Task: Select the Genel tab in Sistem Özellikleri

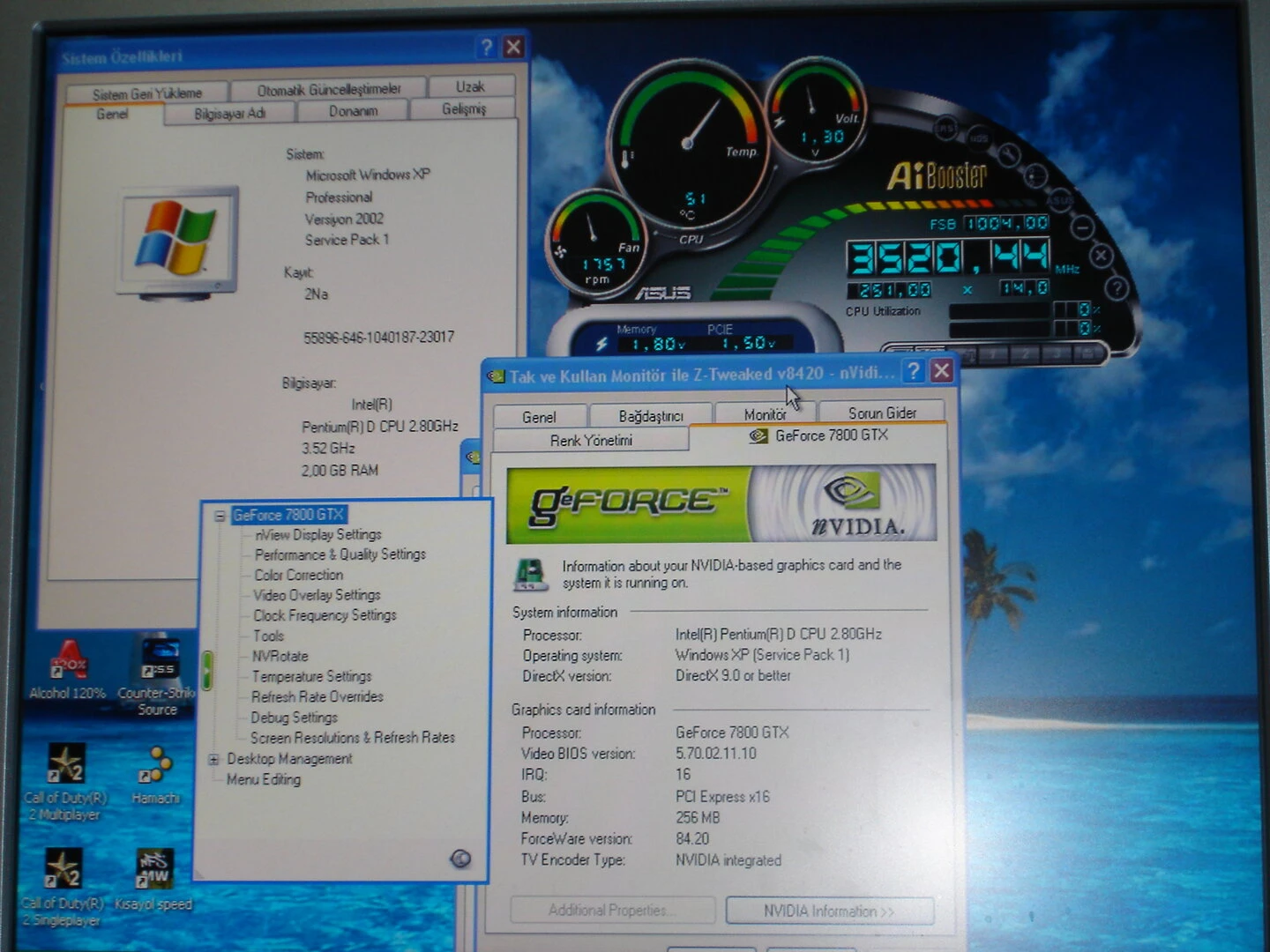Action: pos(113,115)
